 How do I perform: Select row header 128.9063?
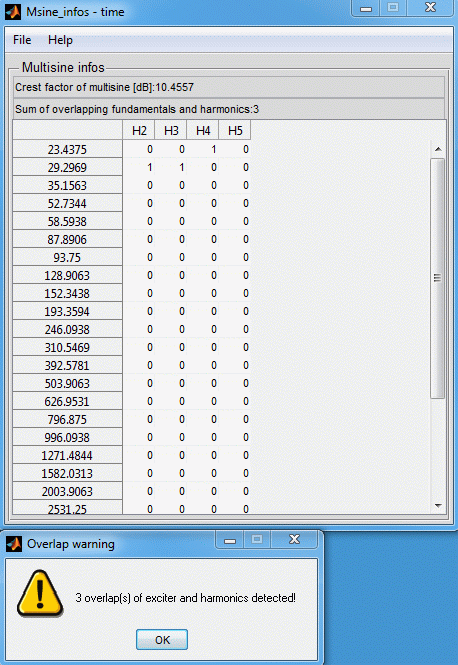click(x=67, y=275)
